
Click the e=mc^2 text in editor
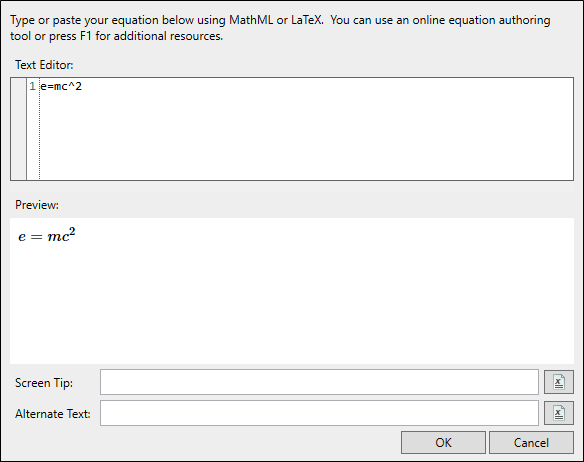(61, 86)
